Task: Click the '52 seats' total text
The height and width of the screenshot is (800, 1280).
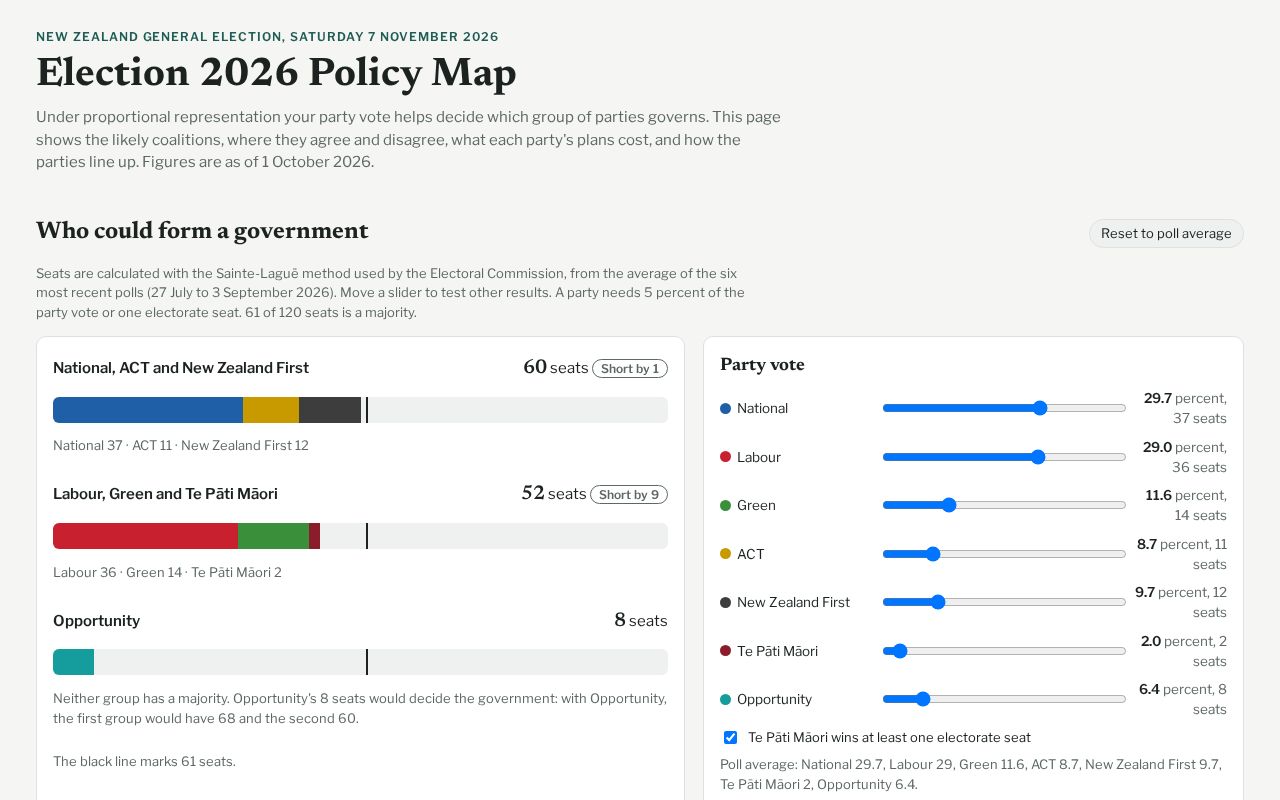Action: point(554,493)
